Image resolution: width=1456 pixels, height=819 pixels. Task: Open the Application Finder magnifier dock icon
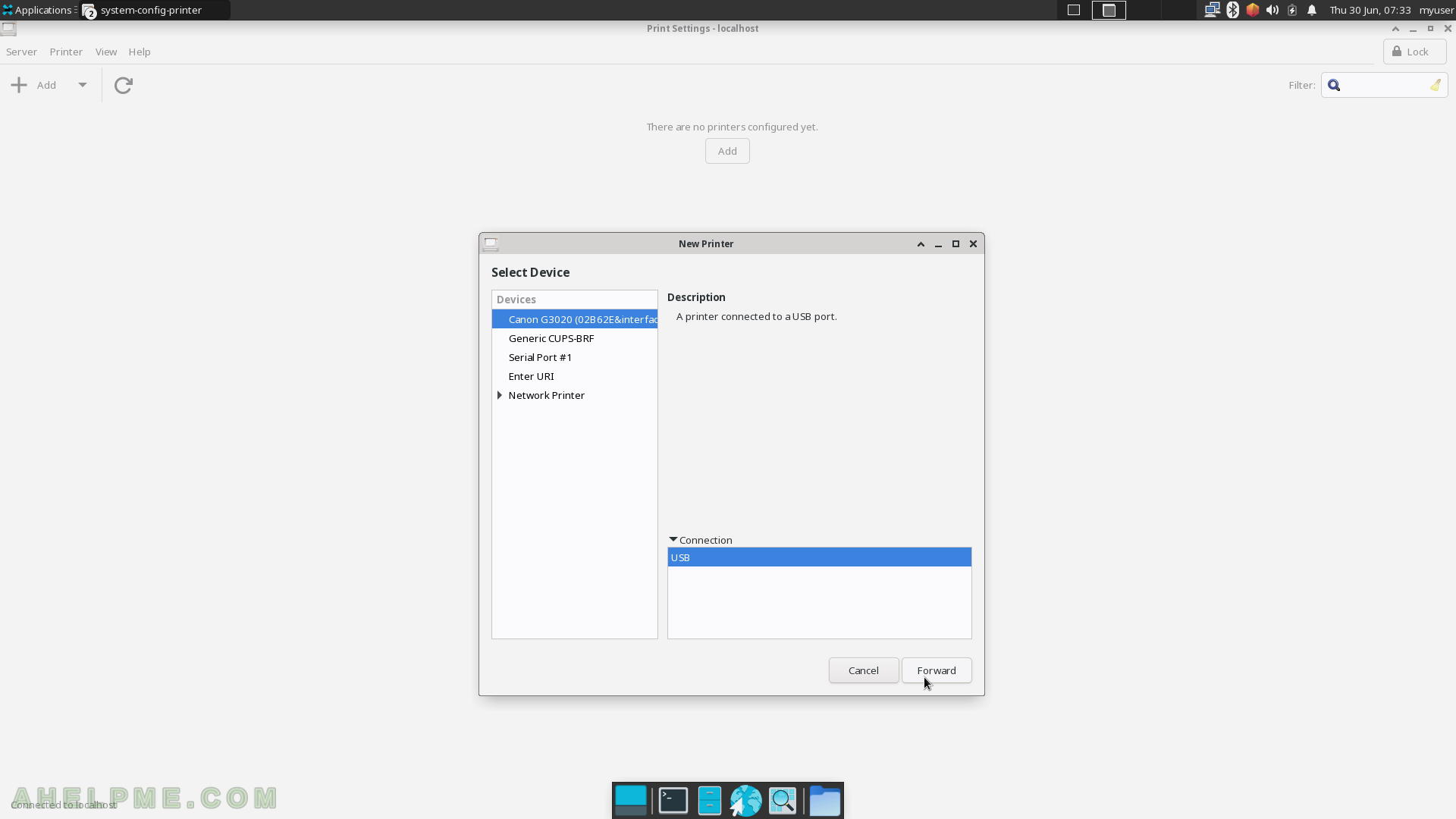(x=783, y=801)
